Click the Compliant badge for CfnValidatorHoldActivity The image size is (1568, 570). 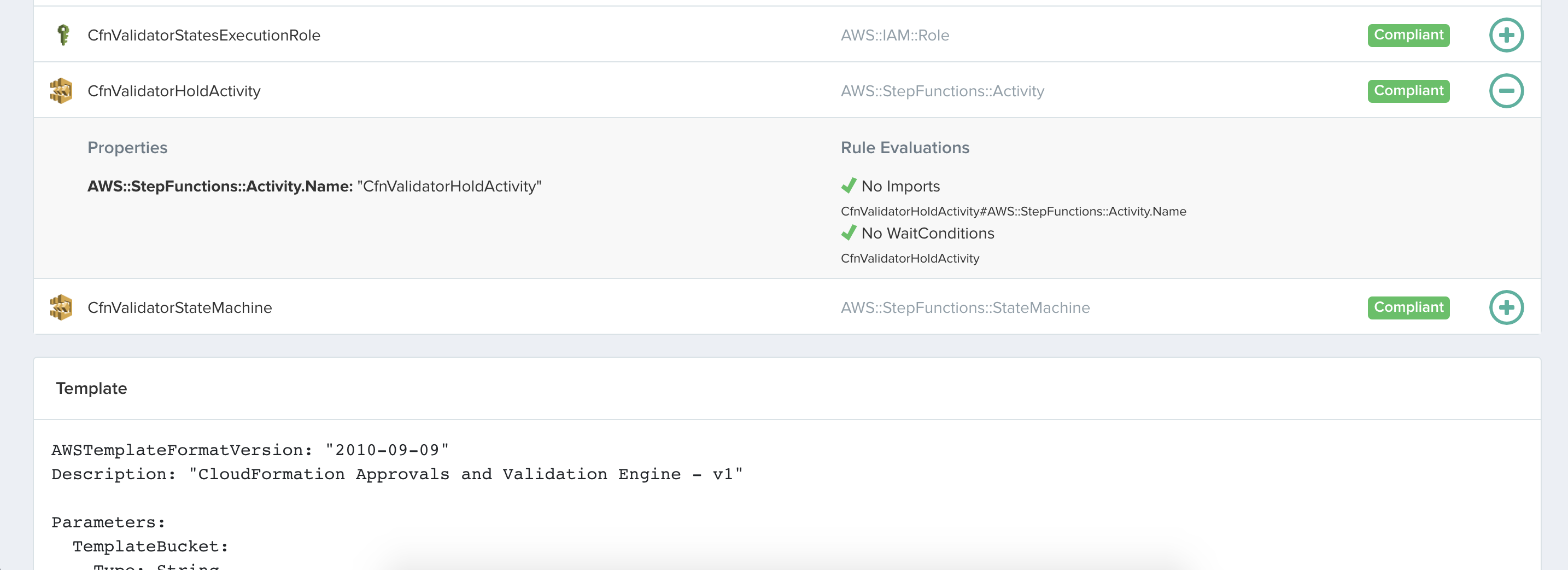(1408, 91)
